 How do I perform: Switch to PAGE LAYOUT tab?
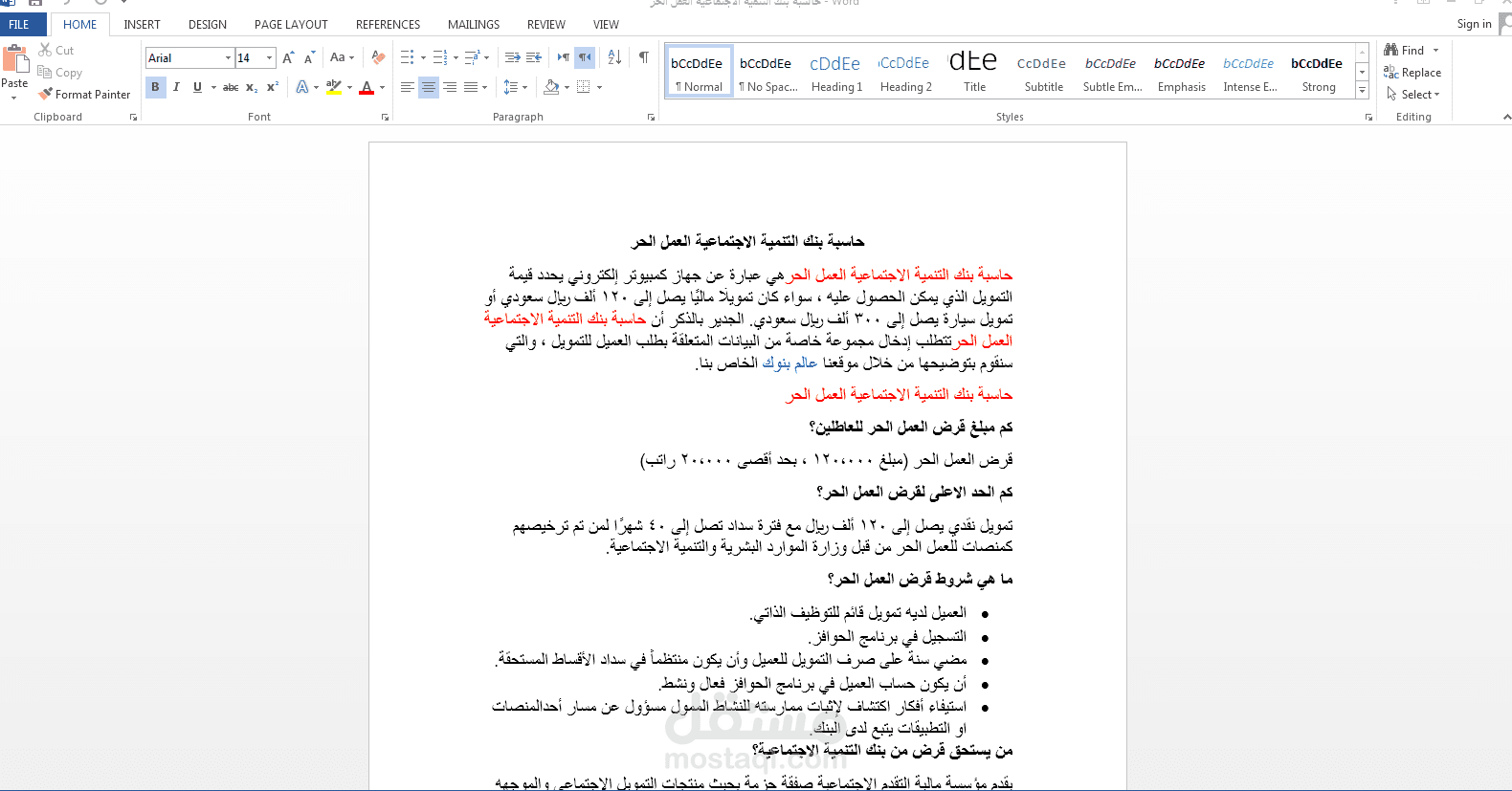coord(291,24)
